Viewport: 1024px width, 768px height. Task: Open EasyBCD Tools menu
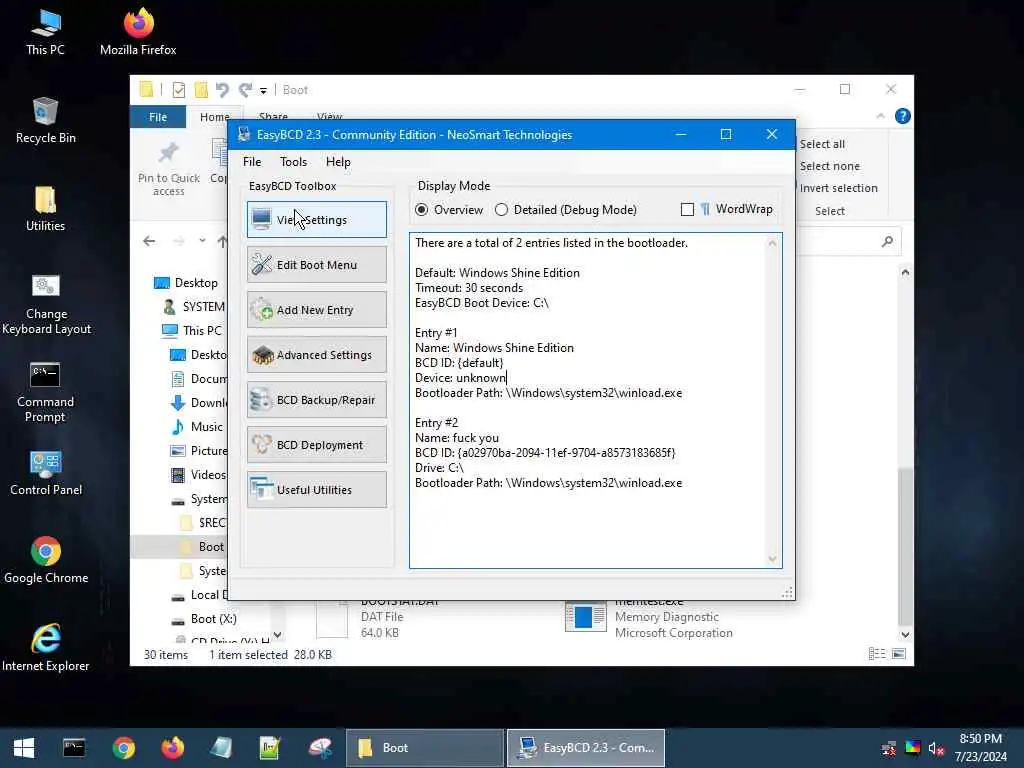coord(293,162)
